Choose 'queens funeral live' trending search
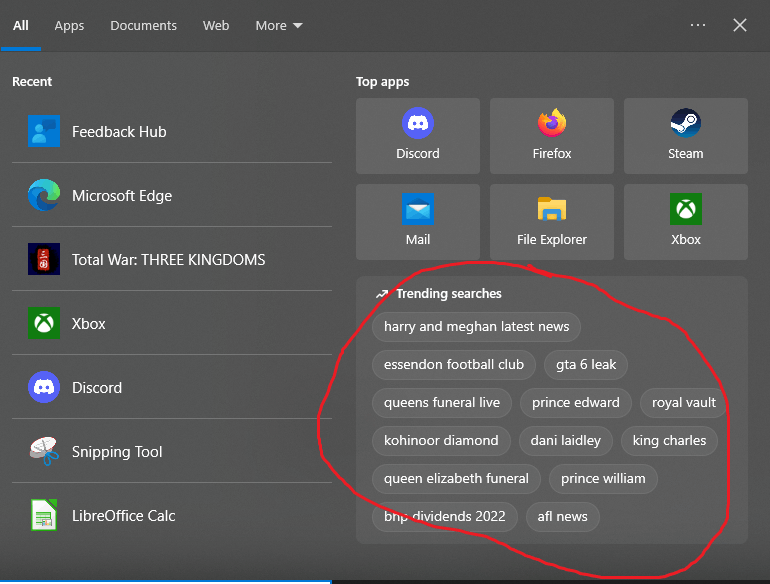Viewport: 770px width, 584px height. tap(442, 403)
